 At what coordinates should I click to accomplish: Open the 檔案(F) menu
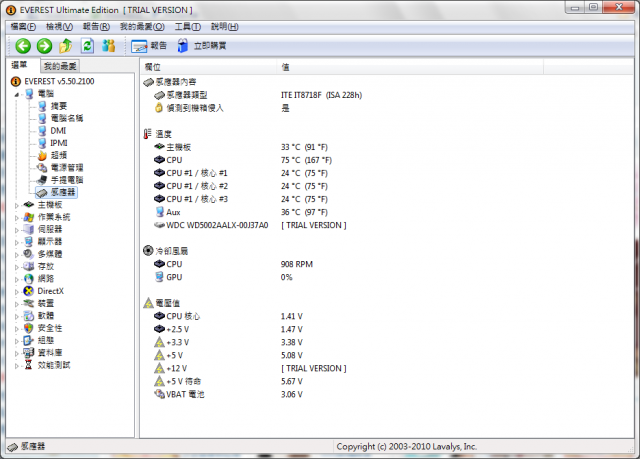(x=23, y=27)
